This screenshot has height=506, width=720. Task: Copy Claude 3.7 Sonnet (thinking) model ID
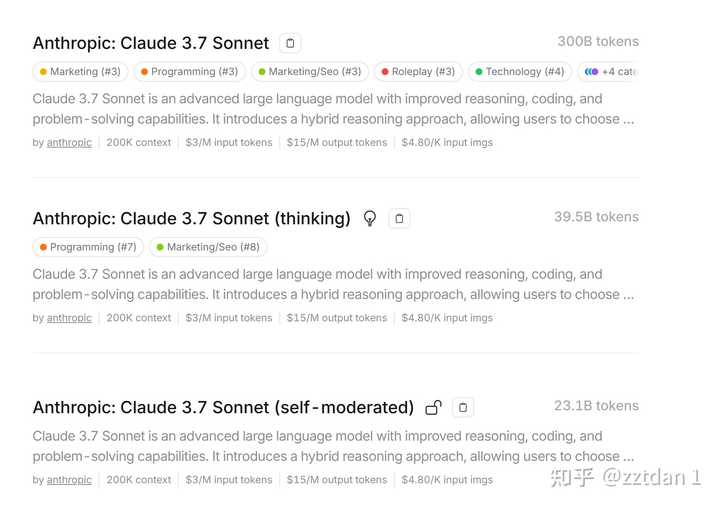tap(399, 218)
